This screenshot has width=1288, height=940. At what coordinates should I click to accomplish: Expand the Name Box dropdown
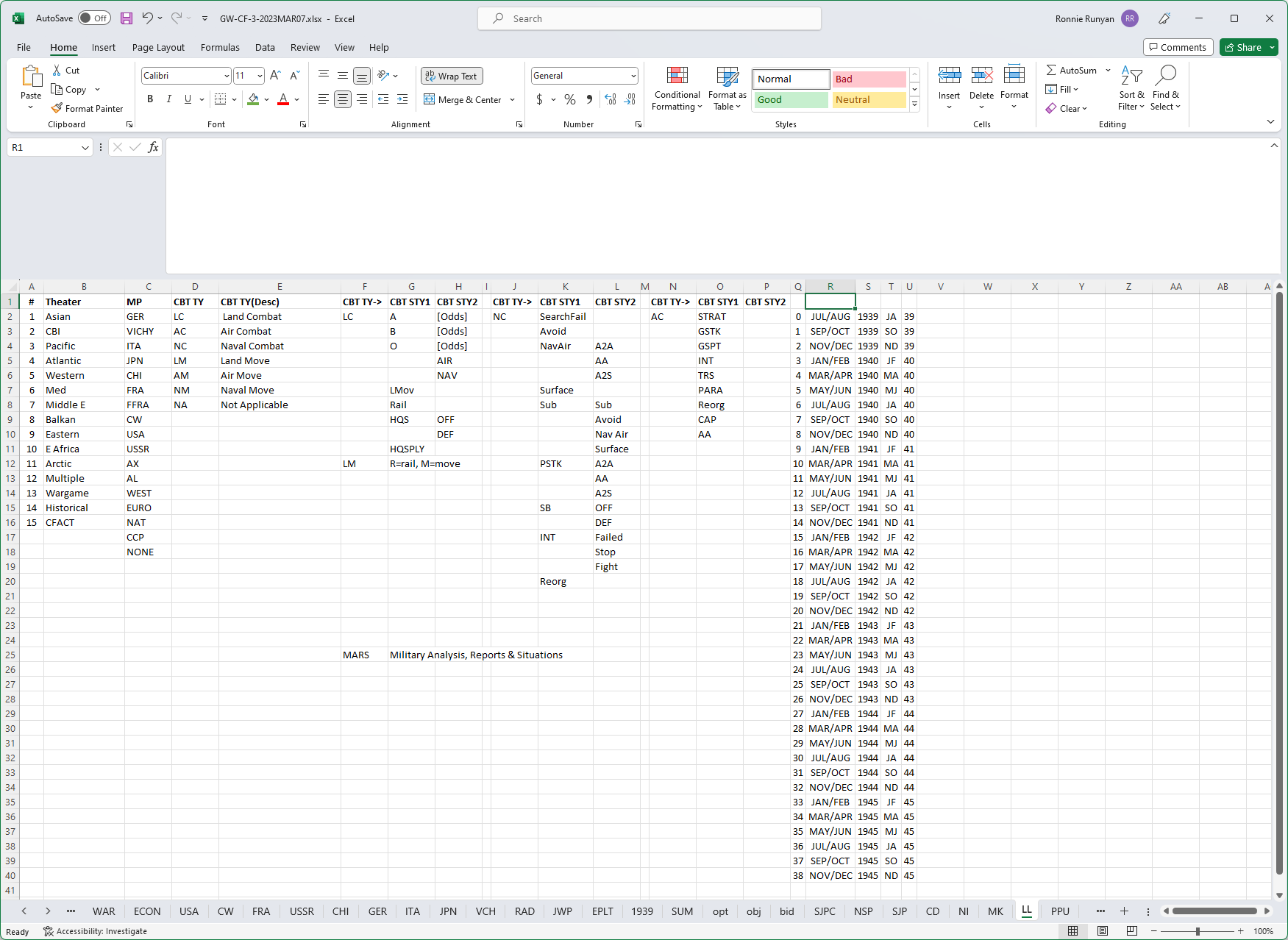[x=85, y=148]
